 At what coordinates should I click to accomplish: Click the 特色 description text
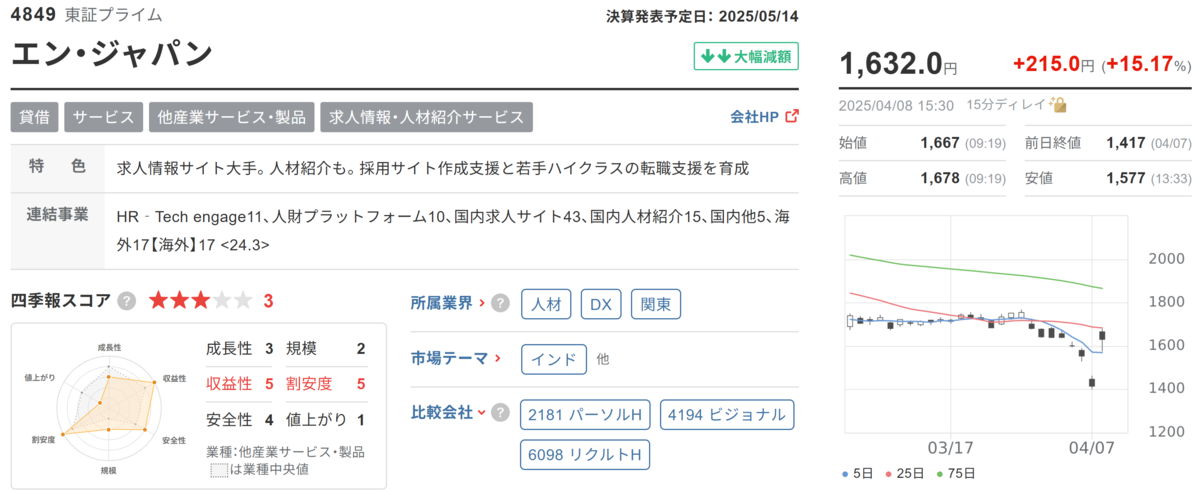tap(433, 167)
